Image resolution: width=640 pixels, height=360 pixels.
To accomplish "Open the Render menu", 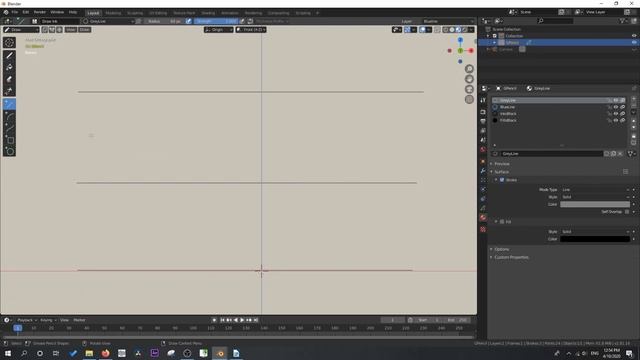I will coord(40,12).
